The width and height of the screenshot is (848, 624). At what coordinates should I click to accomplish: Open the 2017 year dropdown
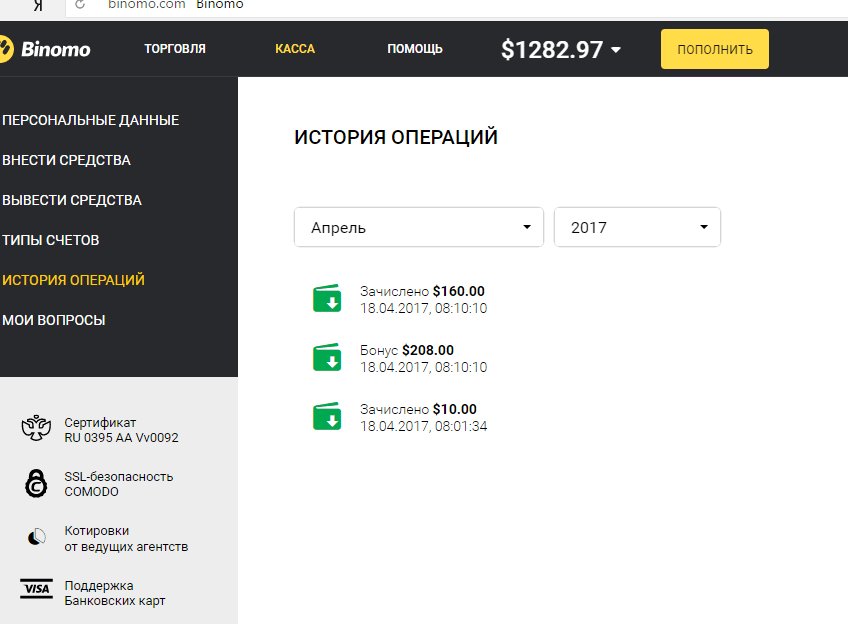[x=637, y=227]
